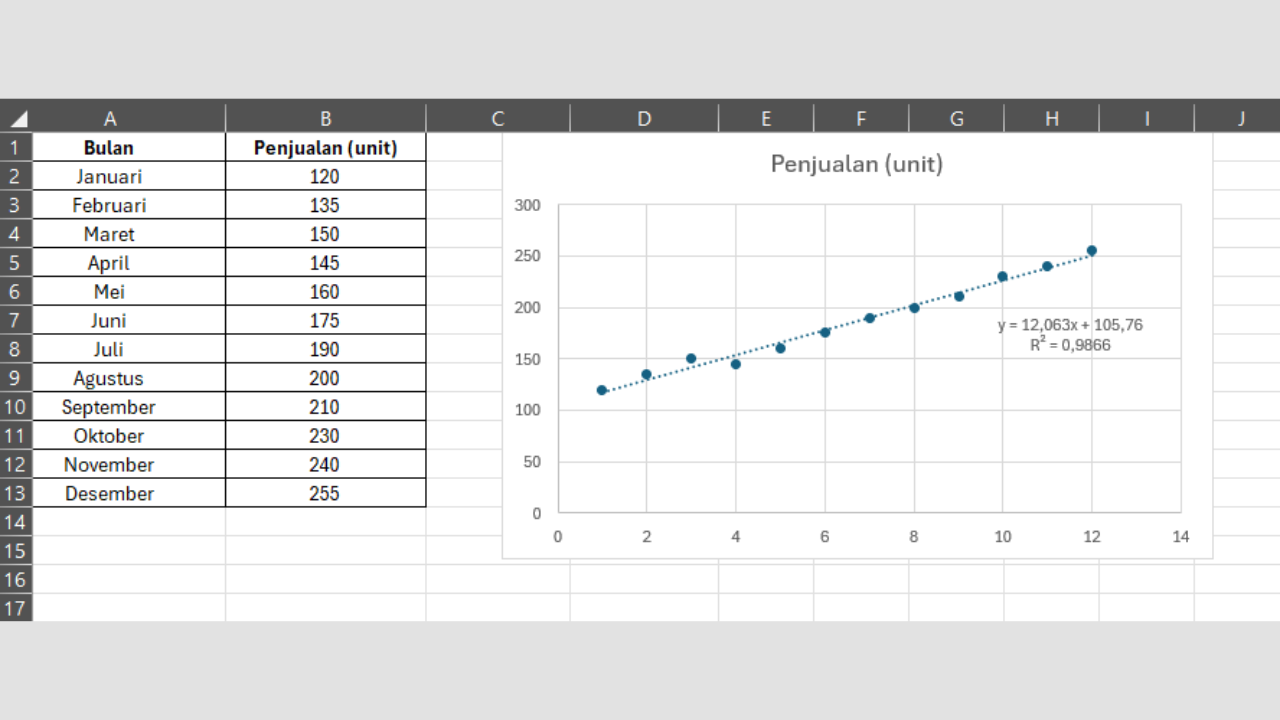Click the Bulan header cell
The height and width of the screenshot is (720, 1280).
110,147
